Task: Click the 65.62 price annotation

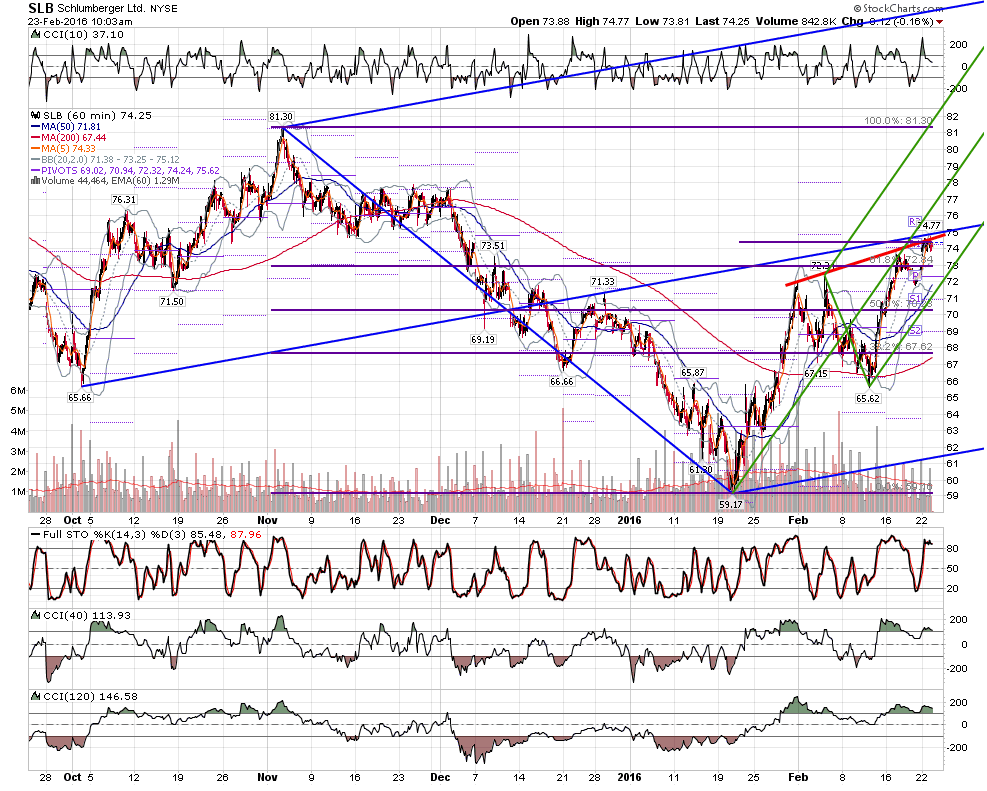Action: click(x=868, y=399)
